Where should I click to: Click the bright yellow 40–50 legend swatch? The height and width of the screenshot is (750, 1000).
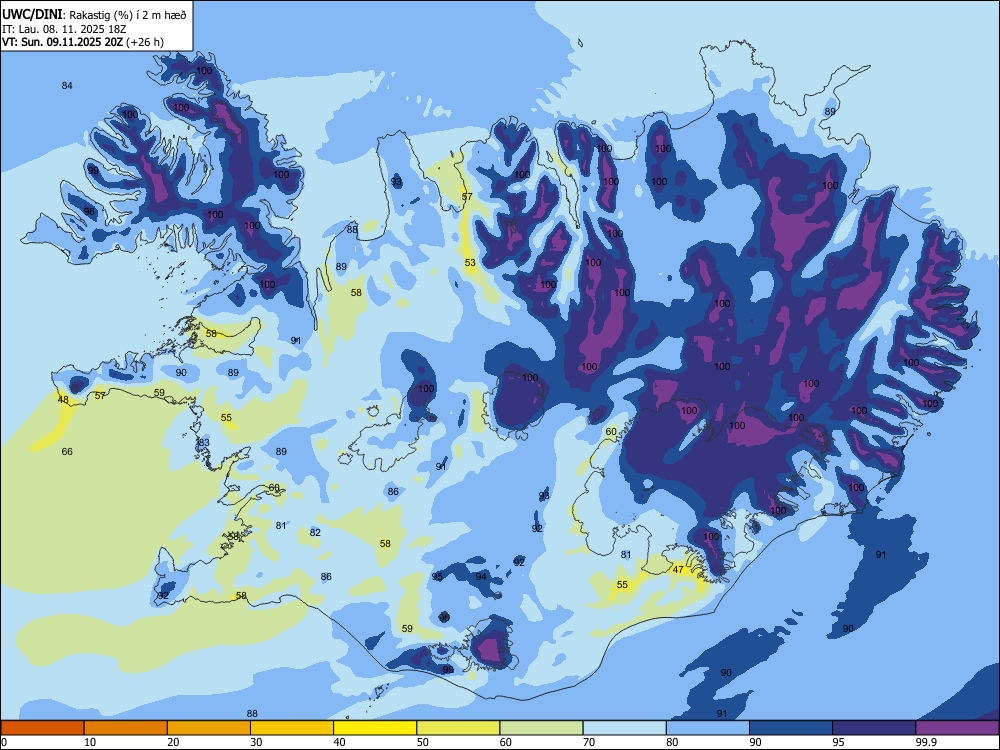(375, 728)
